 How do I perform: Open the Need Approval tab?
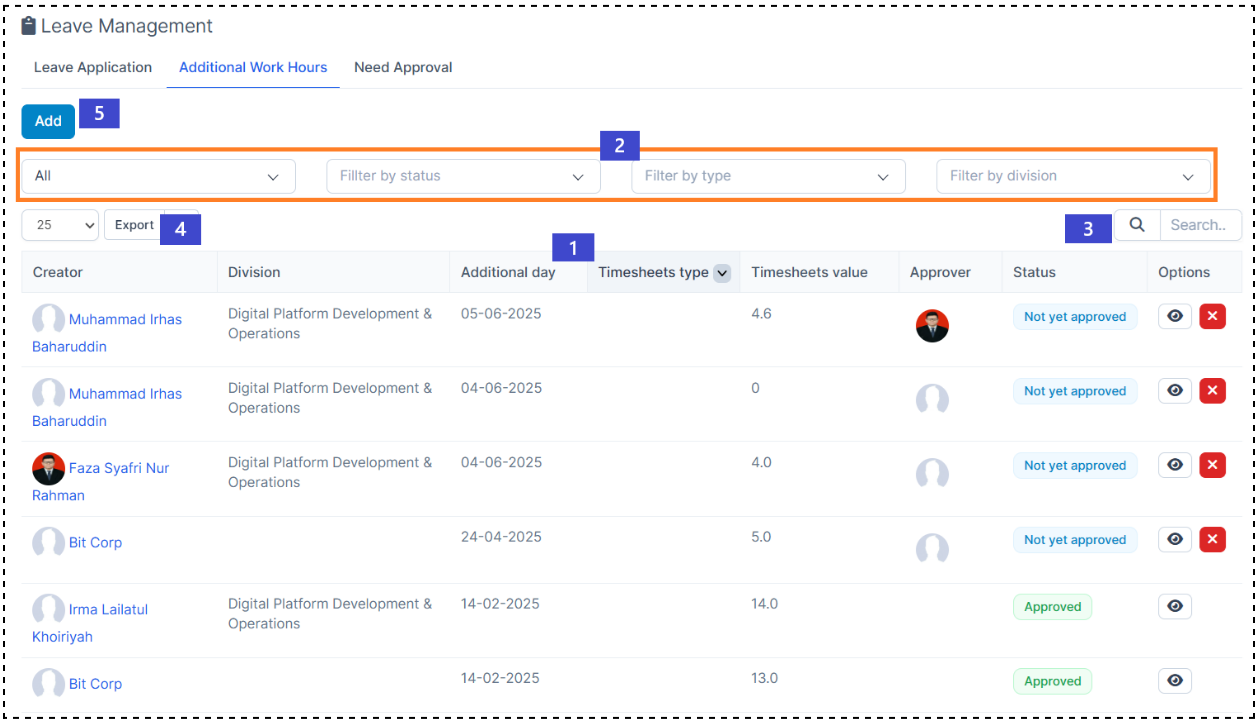coord(403,68)
